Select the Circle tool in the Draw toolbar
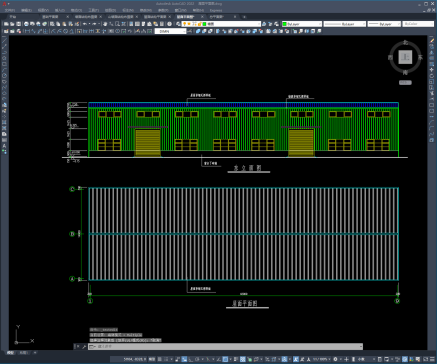437x364 pixels. tap(4, 75)
